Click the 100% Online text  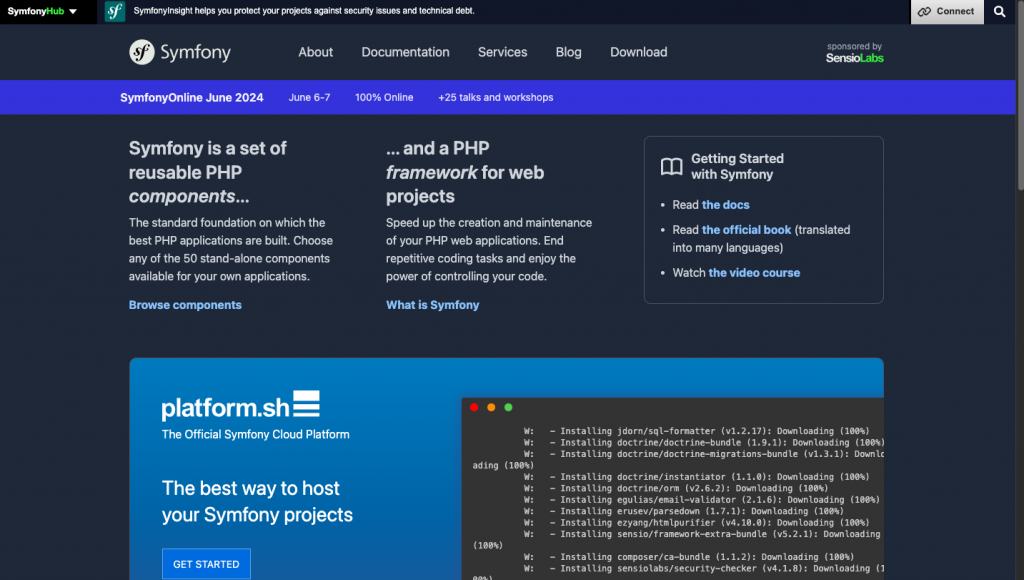coord(384,97)
